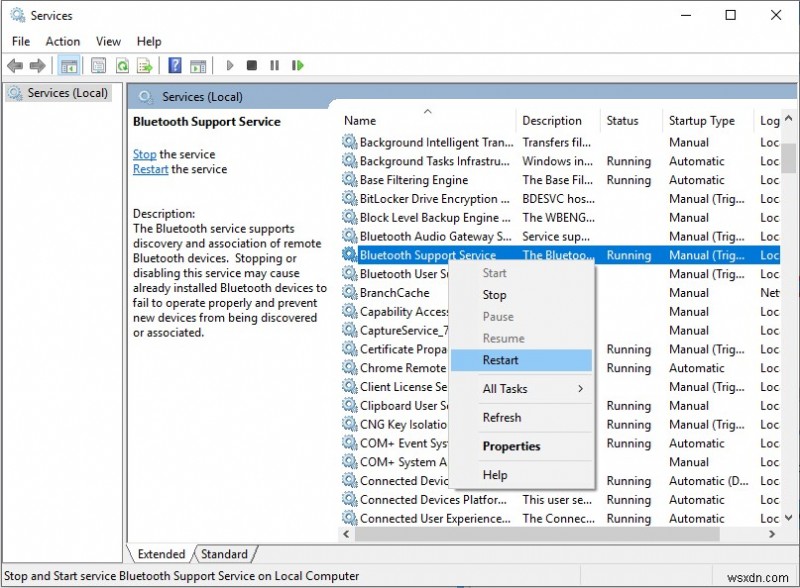Click the Restart service toolbar icon
The image size is (800, 588).
297,65
